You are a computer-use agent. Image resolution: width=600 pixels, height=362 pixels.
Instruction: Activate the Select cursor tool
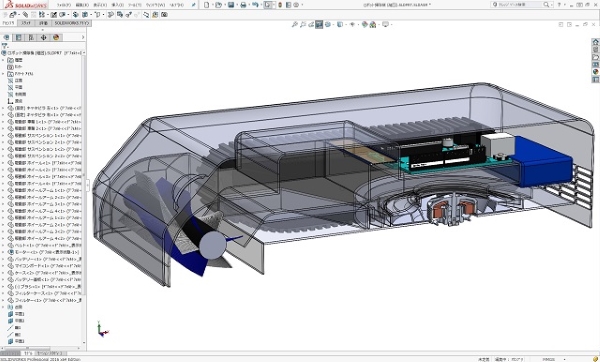point(268,5)
